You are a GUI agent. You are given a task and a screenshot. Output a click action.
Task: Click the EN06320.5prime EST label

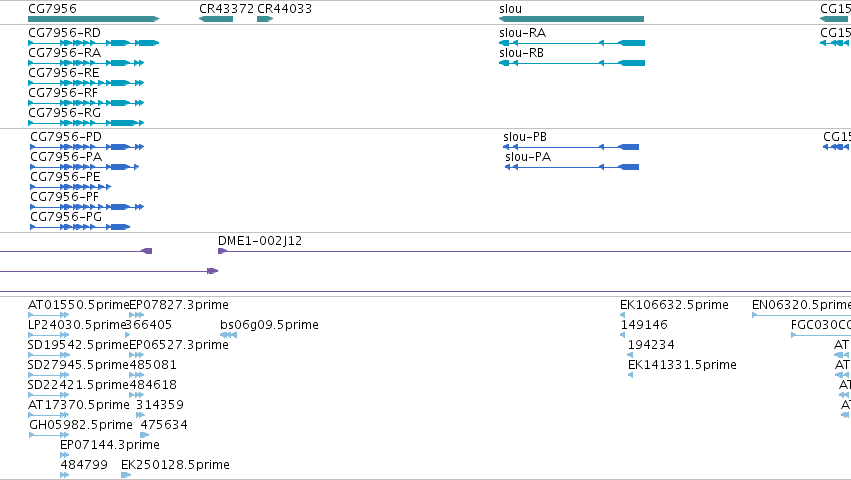click(801, 305)
